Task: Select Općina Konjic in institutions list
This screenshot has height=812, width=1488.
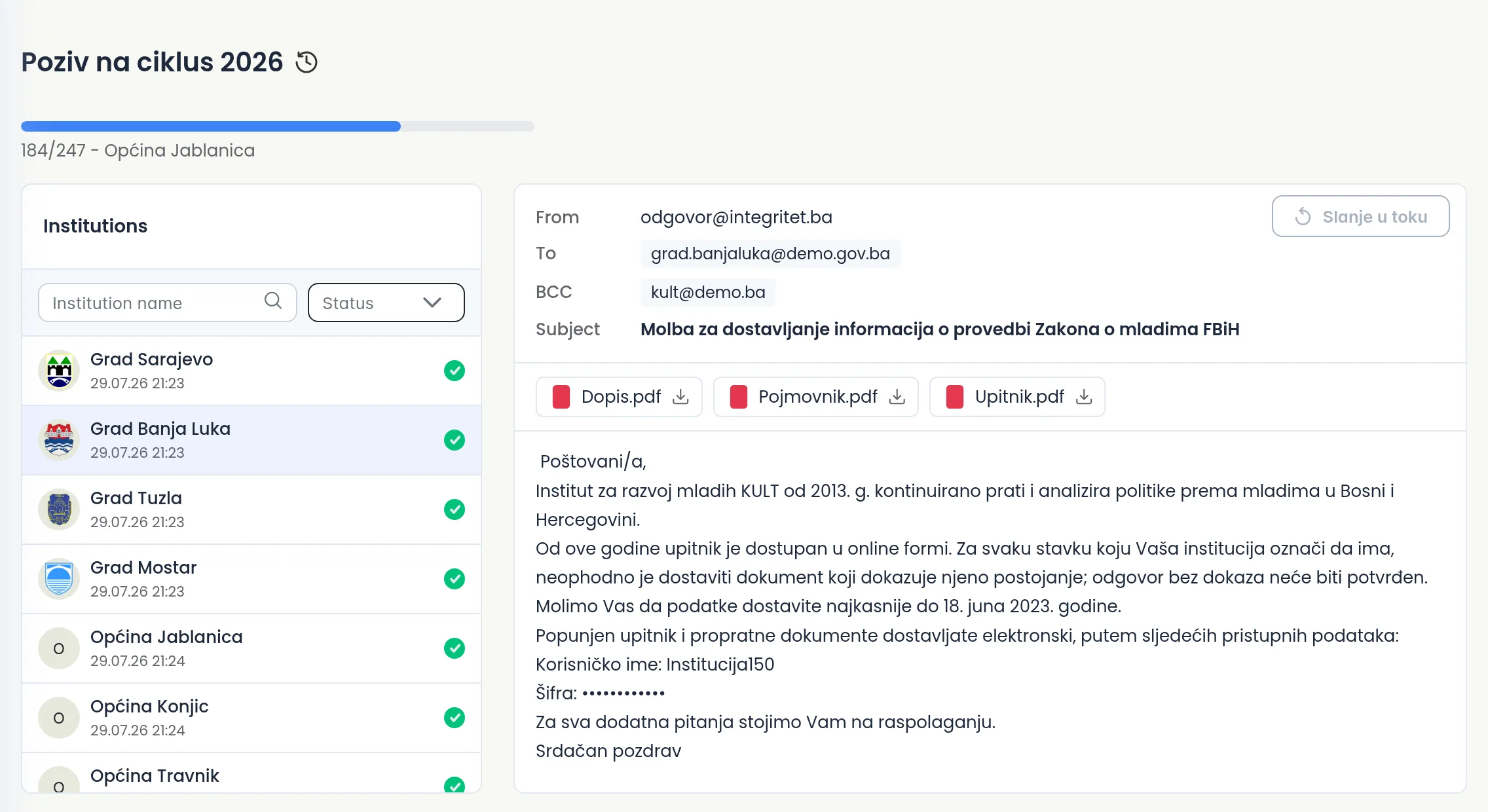Action: 251,718
